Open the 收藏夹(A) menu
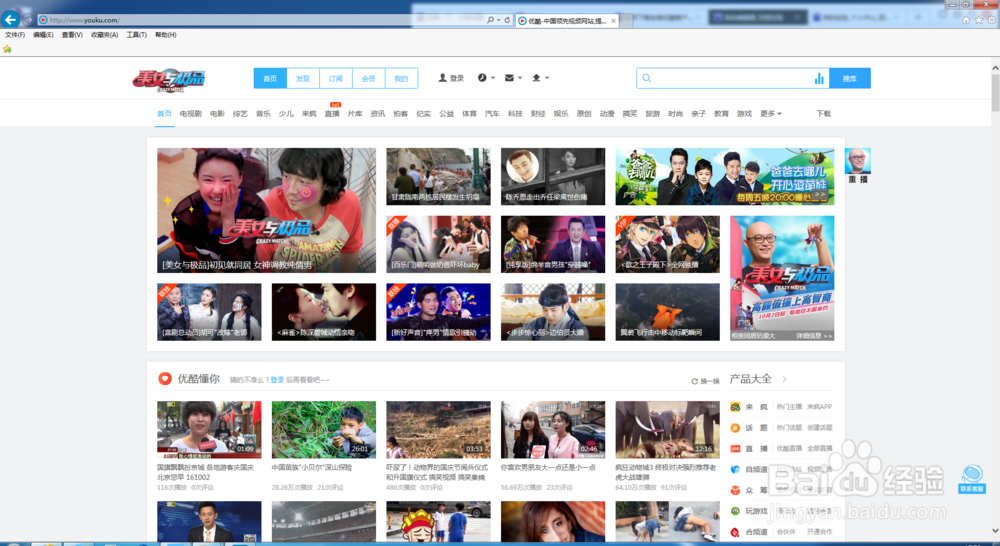The height and width of the screenshot is (546, 1000). point(105,35)
